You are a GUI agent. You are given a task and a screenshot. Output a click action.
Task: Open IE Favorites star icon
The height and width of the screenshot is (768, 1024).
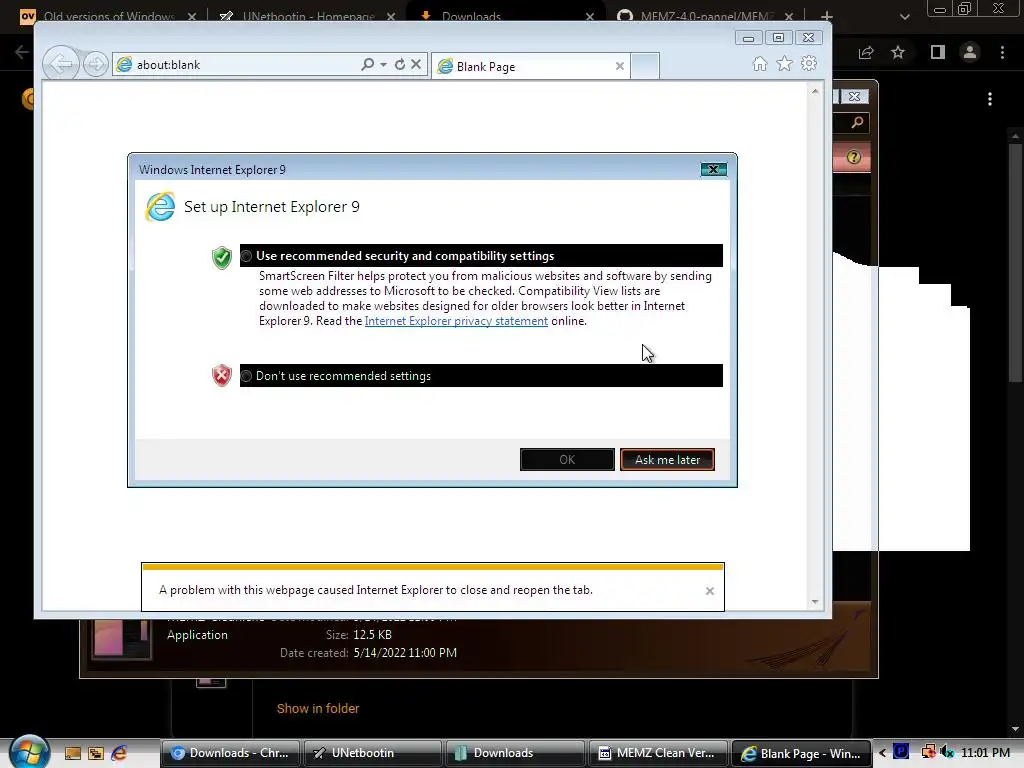pos(784,63)
